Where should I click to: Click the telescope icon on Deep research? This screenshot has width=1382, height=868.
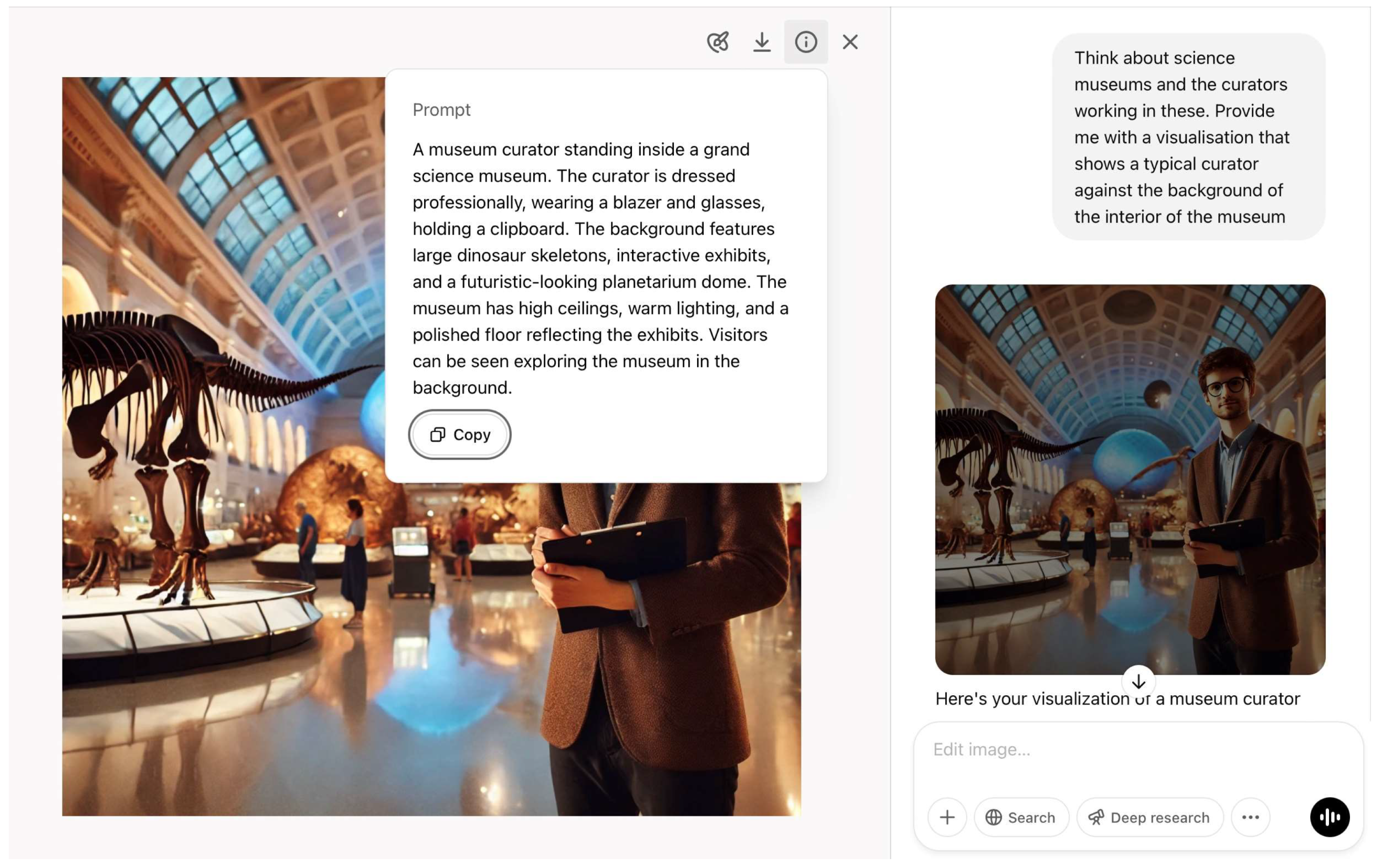[x=1096, y=817]
